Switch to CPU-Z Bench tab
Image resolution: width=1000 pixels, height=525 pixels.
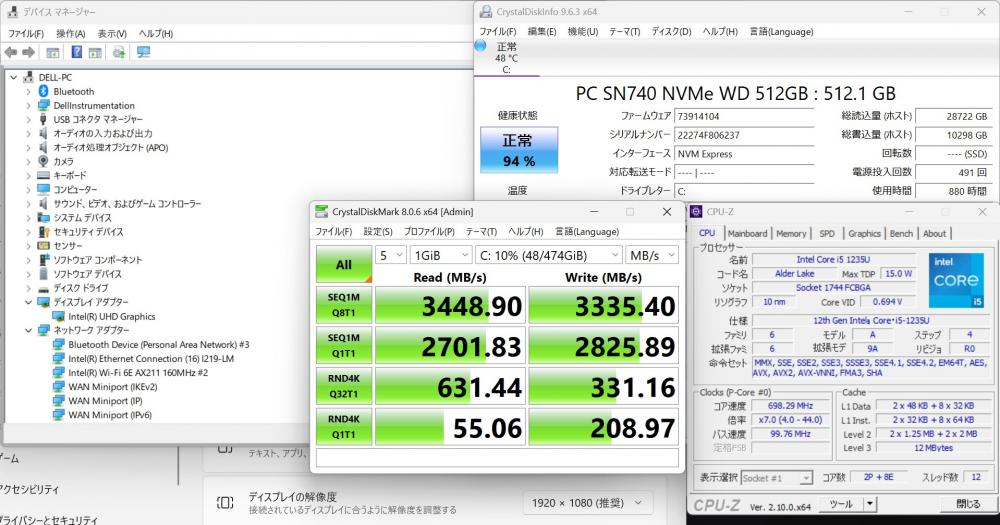[901, 233]
